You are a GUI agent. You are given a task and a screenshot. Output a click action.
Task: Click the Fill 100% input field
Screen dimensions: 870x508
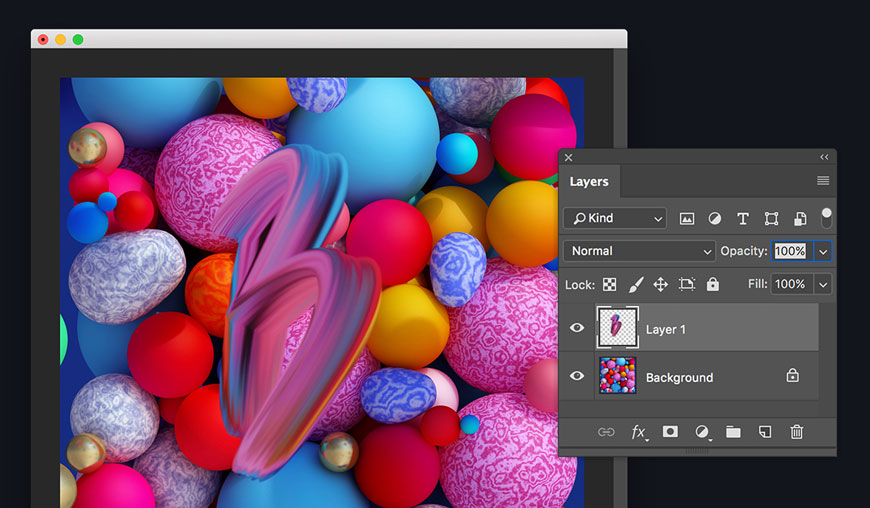point(792,285)
